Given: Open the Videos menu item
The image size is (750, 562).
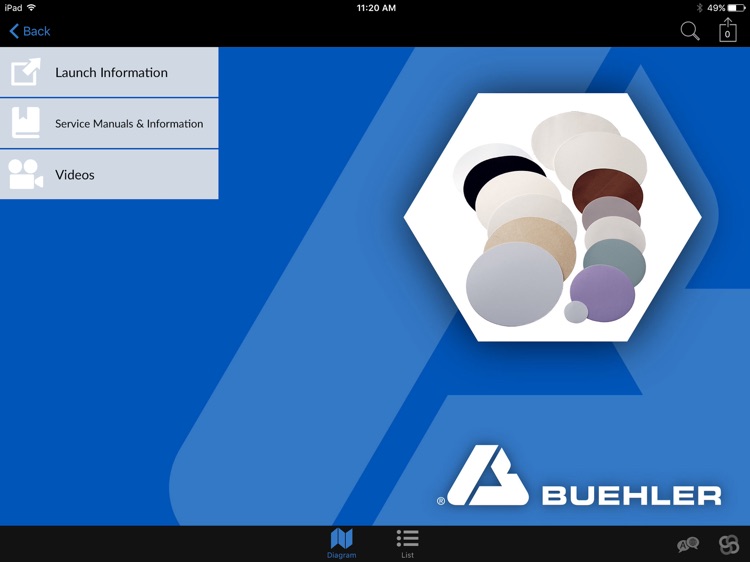Looking at the screenshot, I should [x=109, y=175].
